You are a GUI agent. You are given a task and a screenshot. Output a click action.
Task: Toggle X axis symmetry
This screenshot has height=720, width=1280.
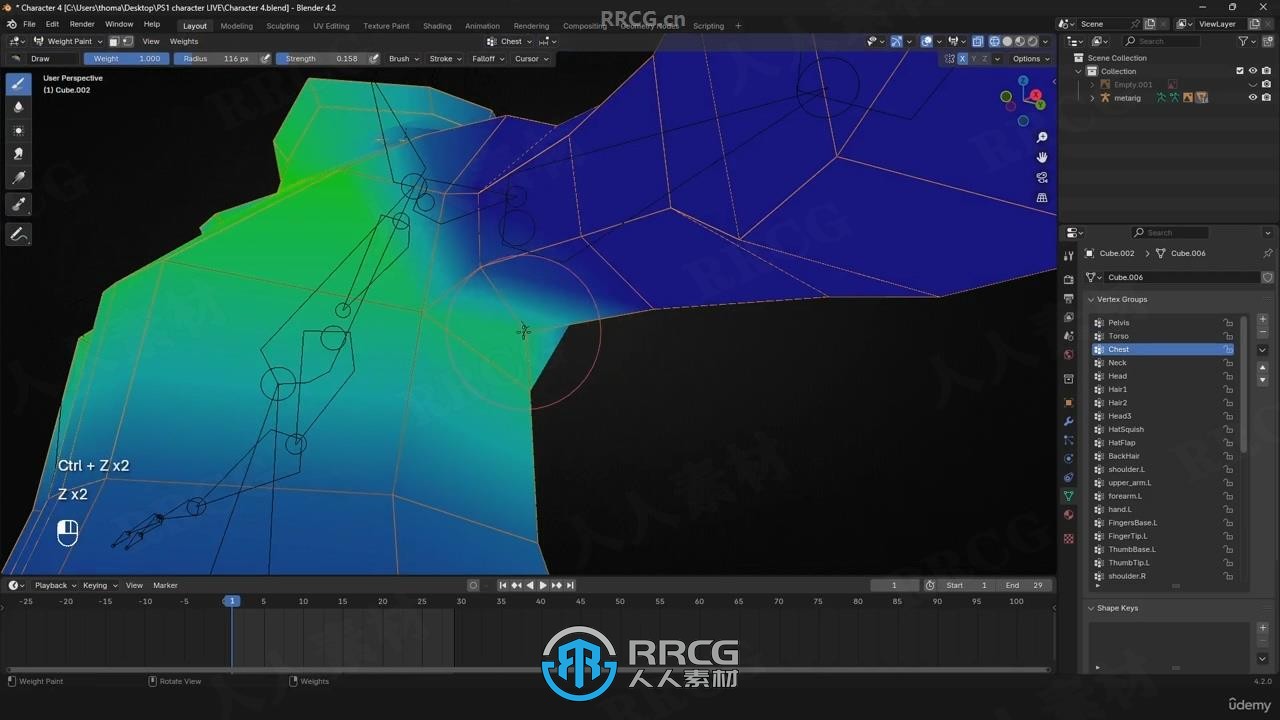coord(962,59)
